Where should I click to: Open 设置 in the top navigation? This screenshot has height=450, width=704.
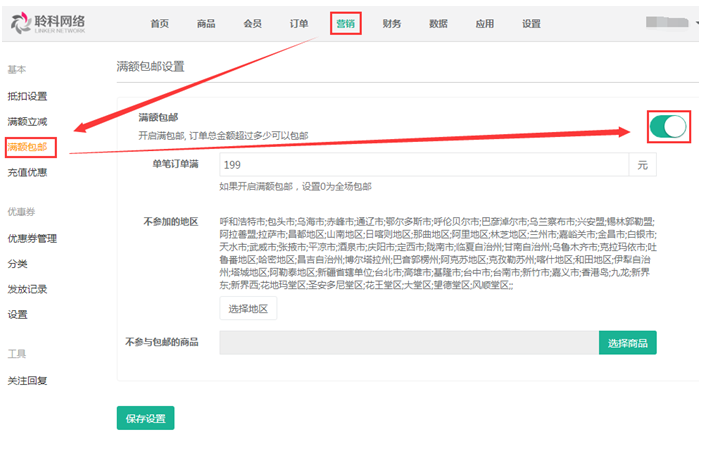coord(531,23)
